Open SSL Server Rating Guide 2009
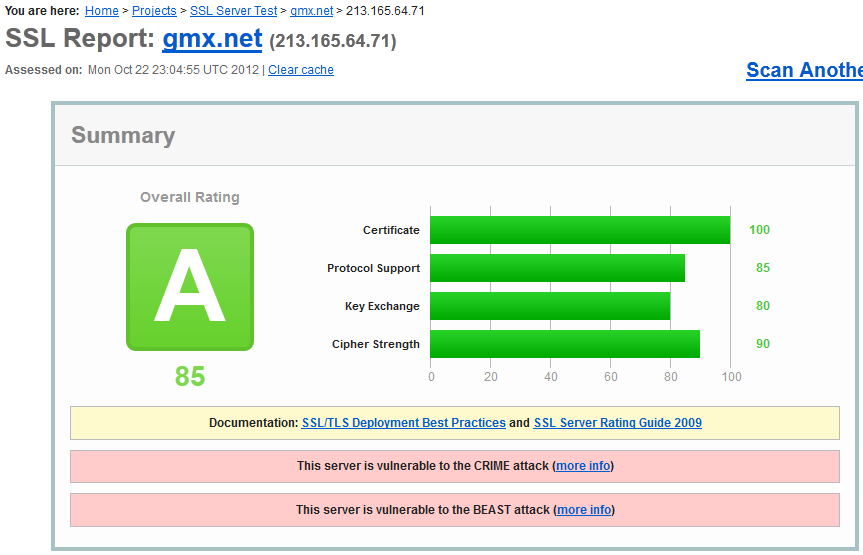The image size is (863, 555). coord(617,423)
